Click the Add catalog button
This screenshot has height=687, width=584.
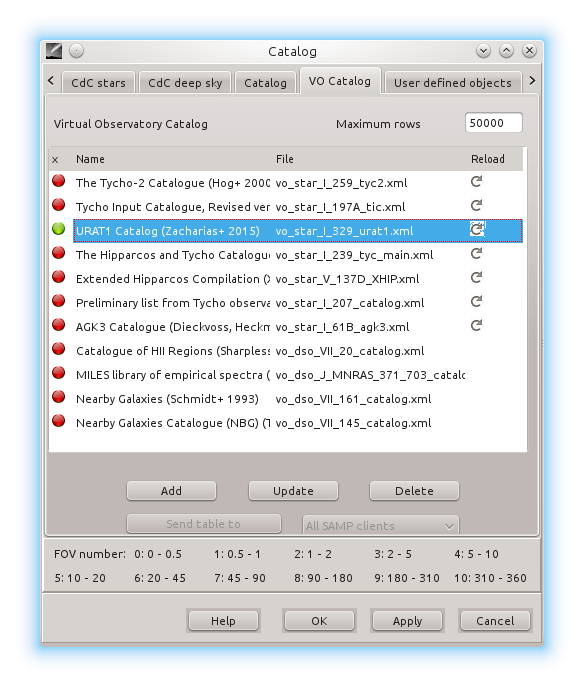(x=171, y=491)
